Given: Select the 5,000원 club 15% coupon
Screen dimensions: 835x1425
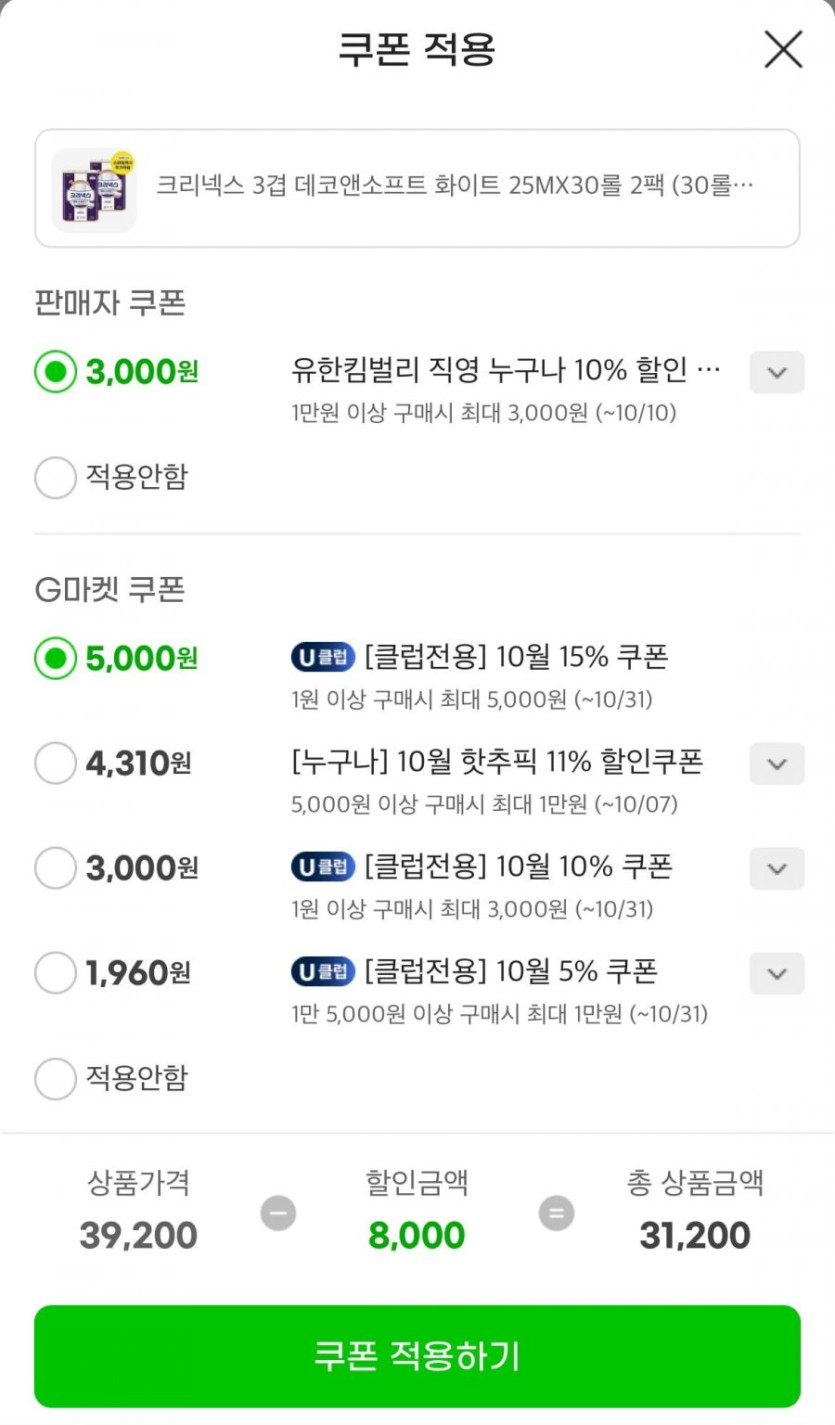Looking at the screenshot, I should tap(55, 658).
